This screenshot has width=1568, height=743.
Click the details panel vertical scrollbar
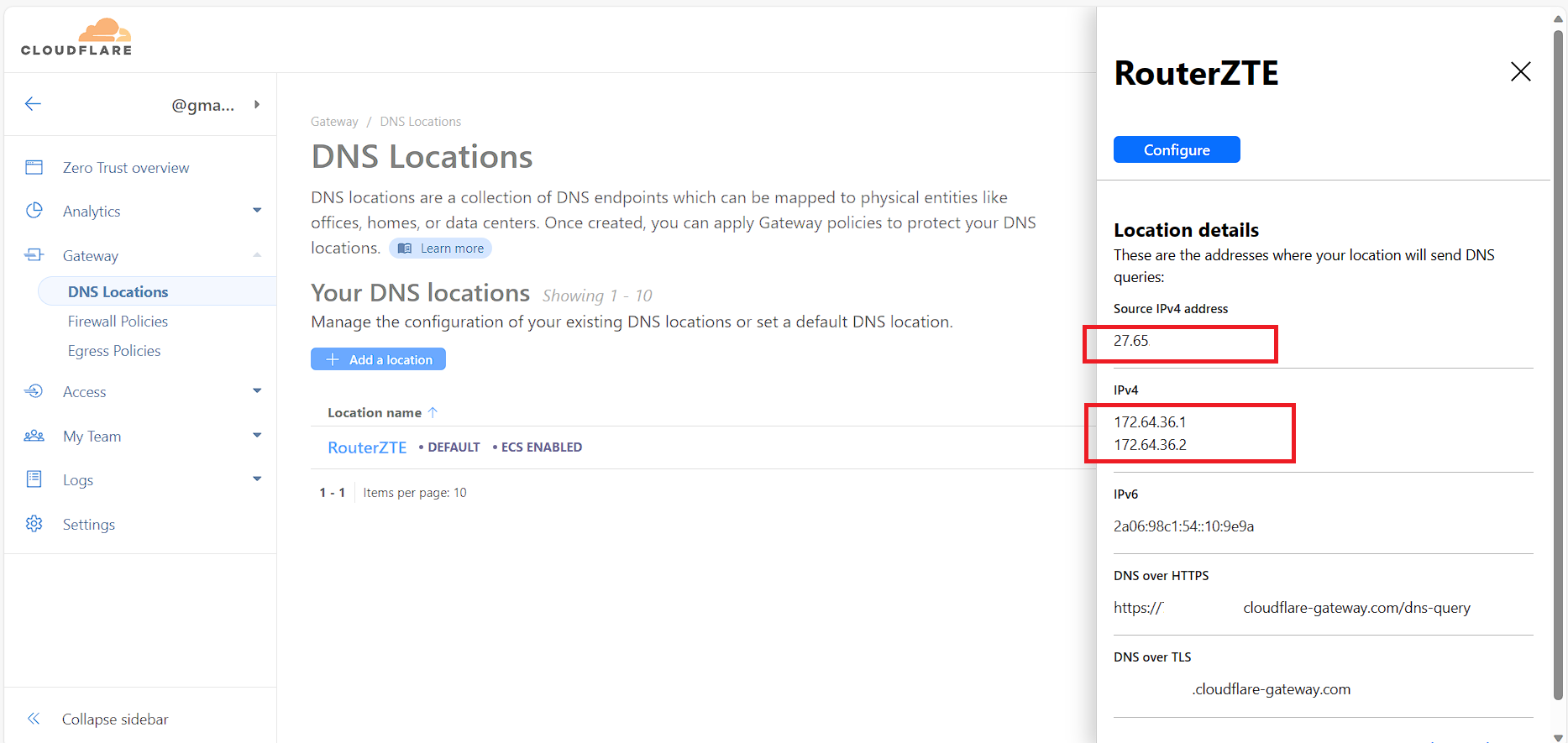coord(1559,365)
